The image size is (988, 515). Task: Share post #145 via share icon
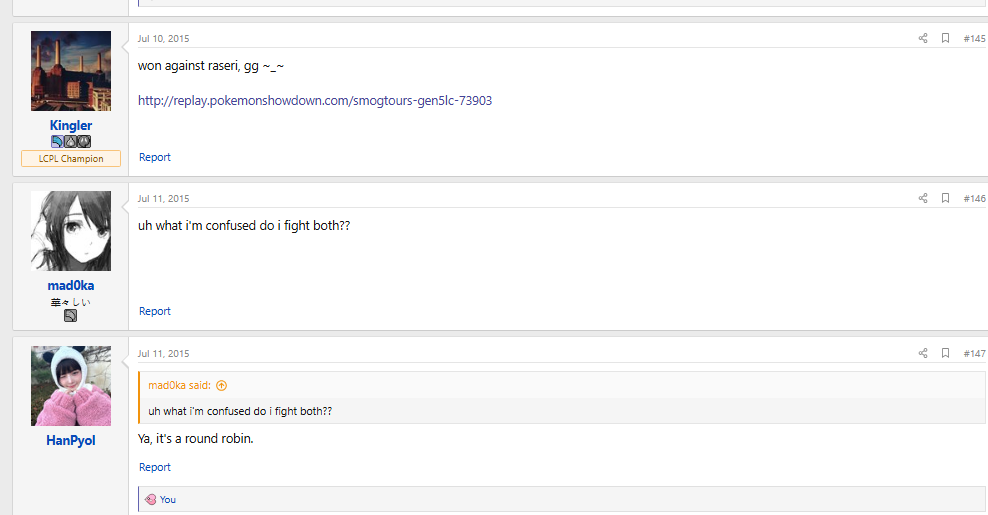coord(923,39)
